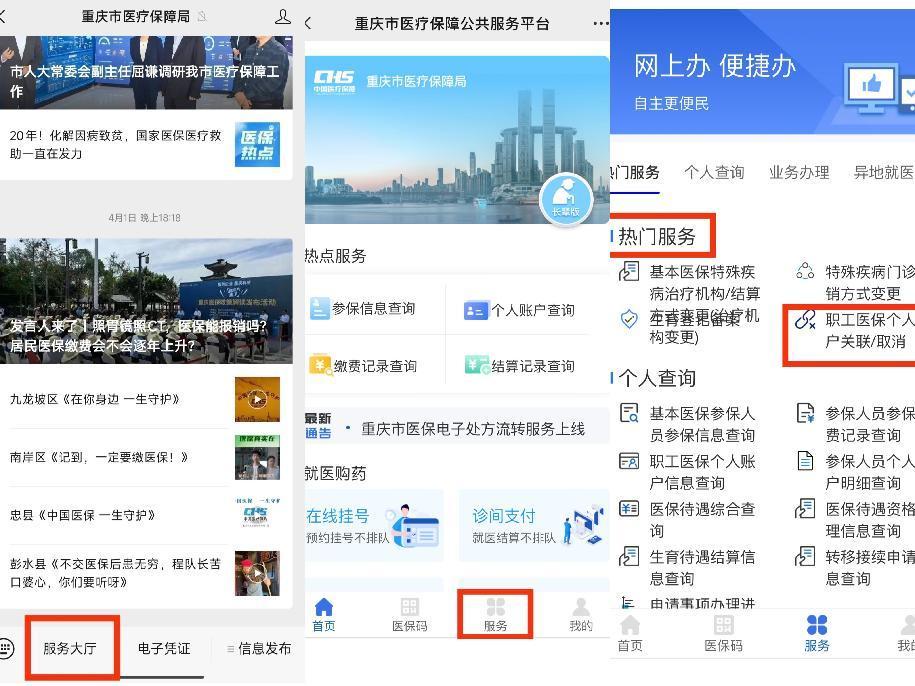Open 医保码 on the 网上办 services screen

pos(724,634)
